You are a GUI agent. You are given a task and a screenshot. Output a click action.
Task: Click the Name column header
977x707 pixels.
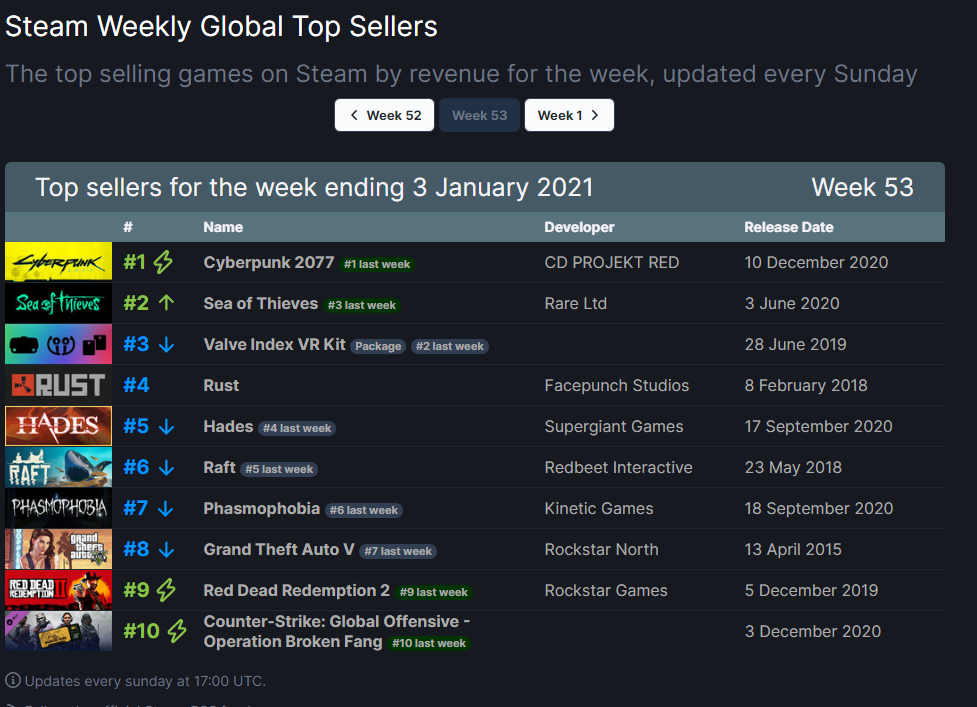[x=223, y=227]
